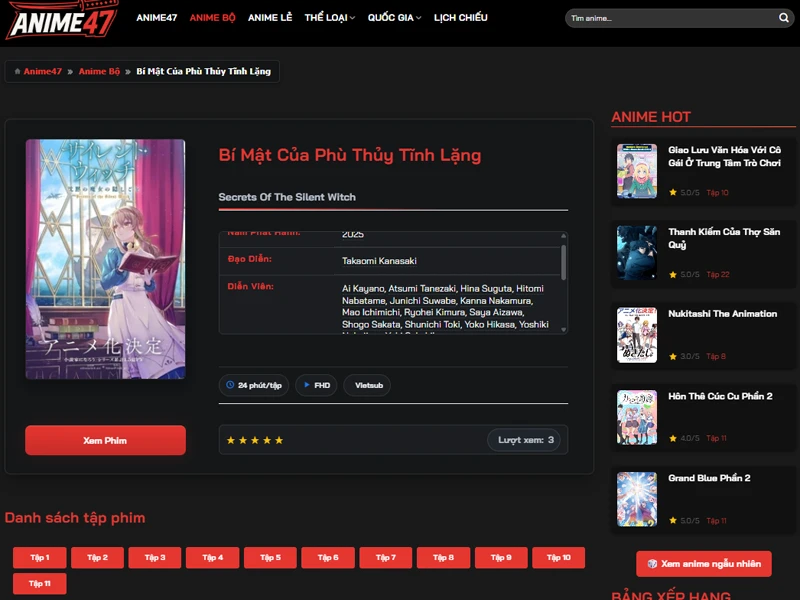Click the play icon beside FHD

[307, 385]
